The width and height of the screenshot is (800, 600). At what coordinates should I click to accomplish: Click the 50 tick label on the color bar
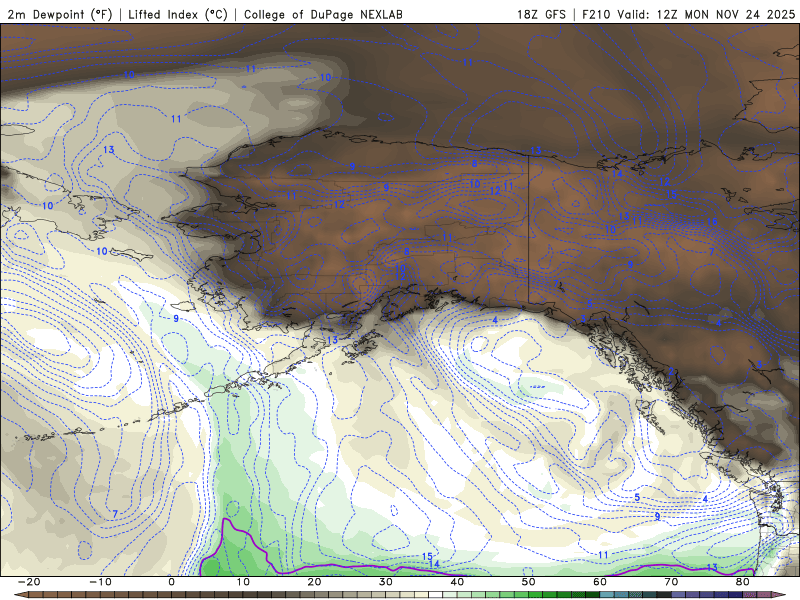pyautogui.click(x=529, y=582)
